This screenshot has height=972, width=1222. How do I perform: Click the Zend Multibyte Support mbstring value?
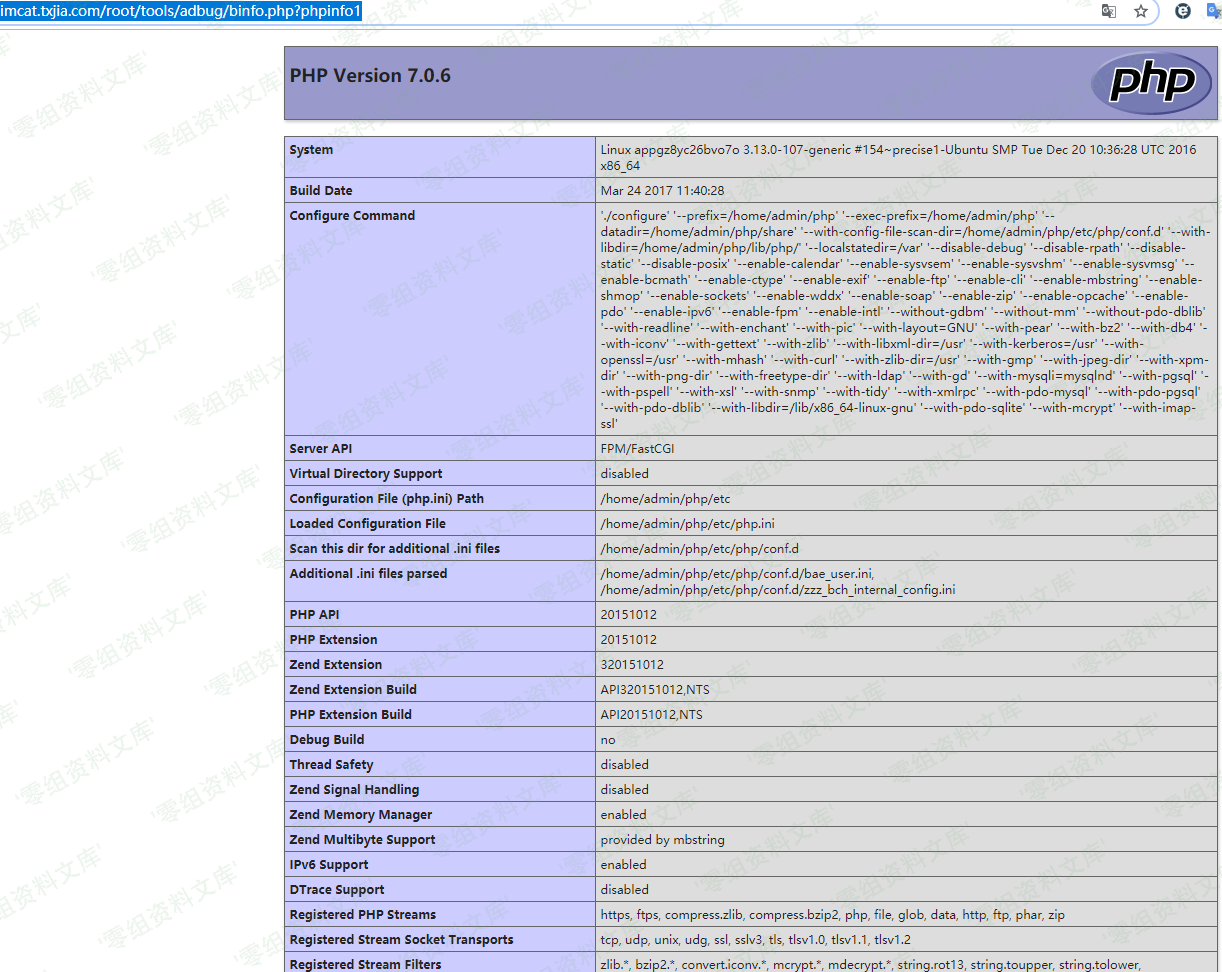pyautogui.click(x=662, y=840)
